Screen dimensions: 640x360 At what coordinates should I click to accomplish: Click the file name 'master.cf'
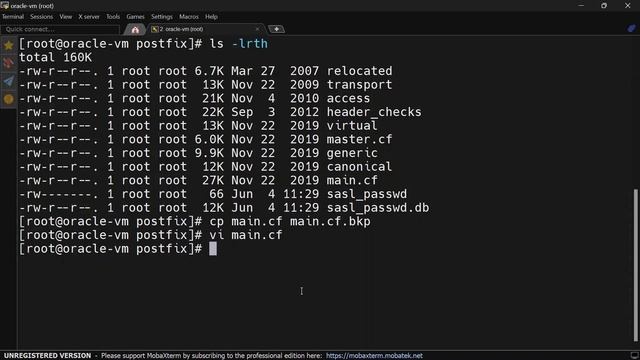coord(359,139)
